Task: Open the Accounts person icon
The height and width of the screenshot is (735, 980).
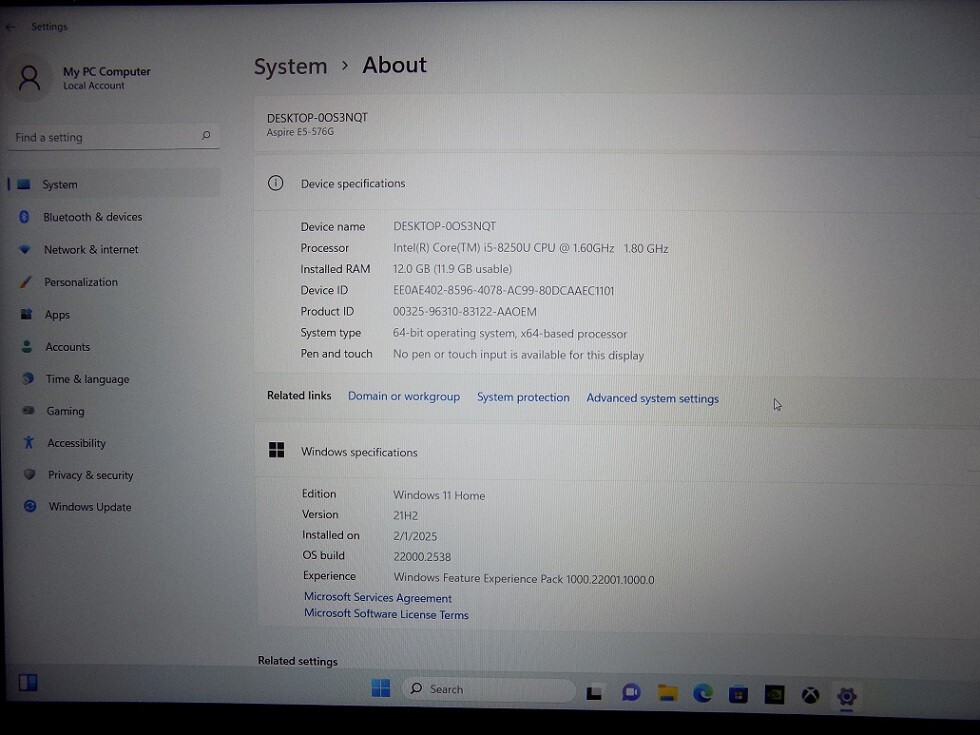Action: [x=27, y=346]
